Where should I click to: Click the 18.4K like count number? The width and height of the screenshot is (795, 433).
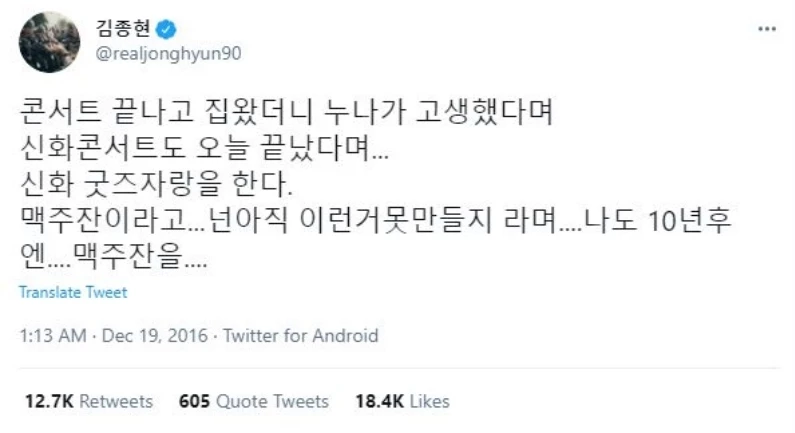pyautogui.click(x=379, y=402)
